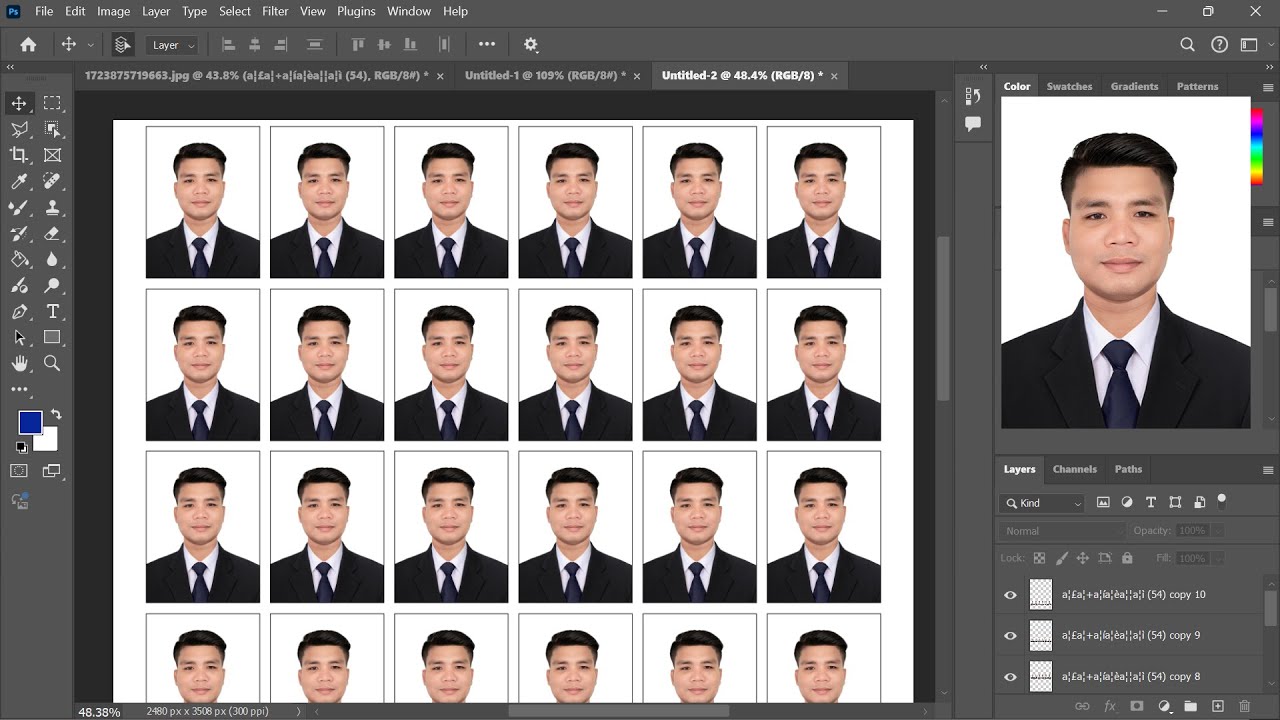Select the Move tool in the toolbox
Screen dimensions: 1280x720
[x=19, y=103]
